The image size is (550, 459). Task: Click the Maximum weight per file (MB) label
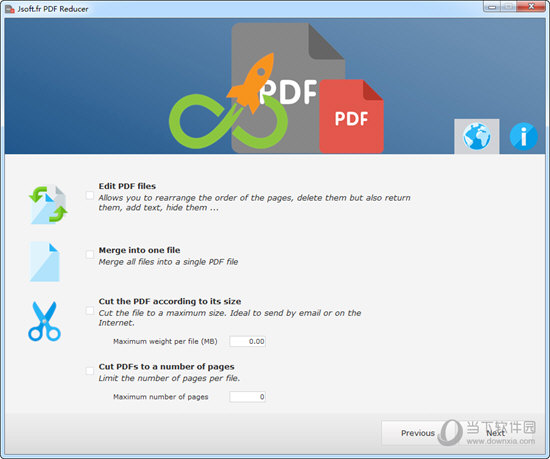point(165,342)
